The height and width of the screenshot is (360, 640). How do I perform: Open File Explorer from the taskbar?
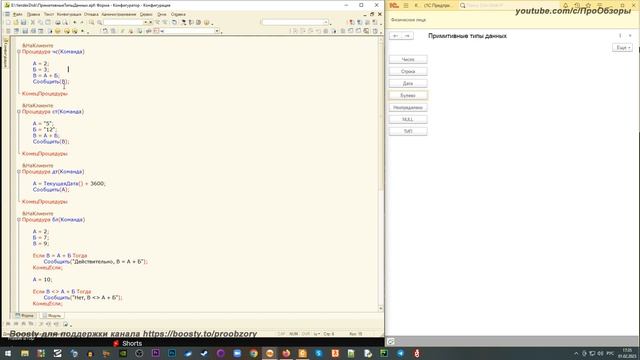pyautogui.click(x=25, y=353)
